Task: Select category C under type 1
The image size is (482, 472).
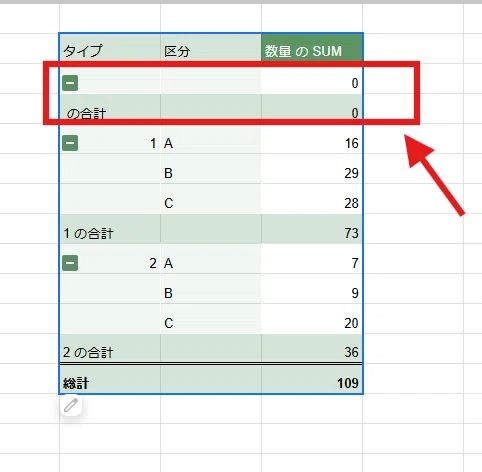Action: [x=211, y=199]
